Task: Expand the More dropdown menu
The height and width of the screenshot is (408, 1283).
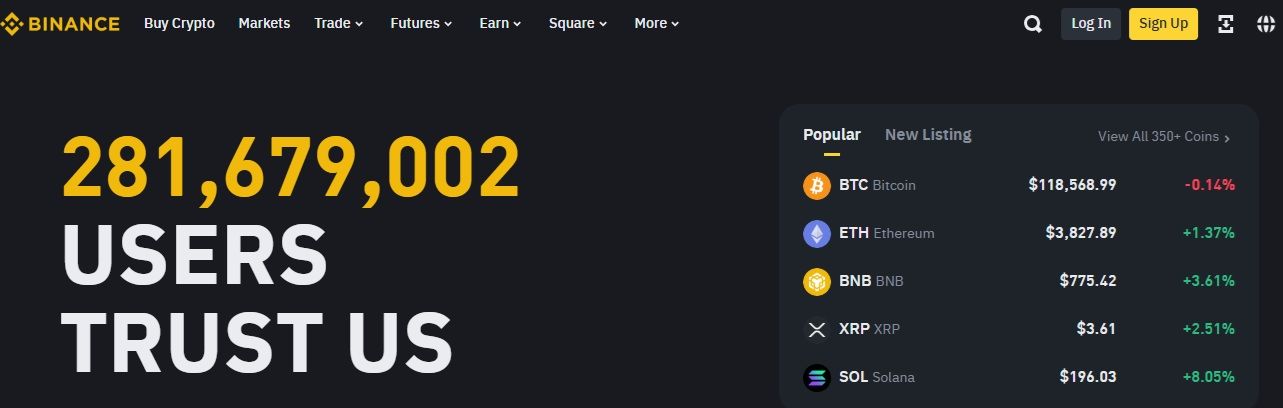Action: click(x=656, y=23)
